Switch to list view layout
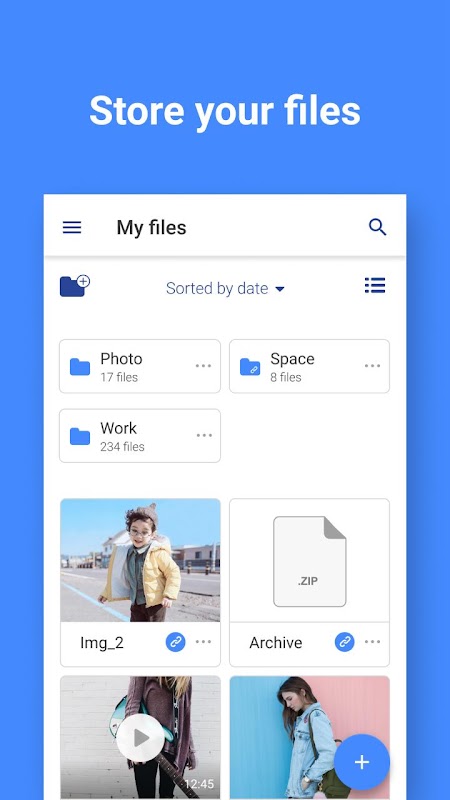The image size is (450, 800). pos(375,285)
